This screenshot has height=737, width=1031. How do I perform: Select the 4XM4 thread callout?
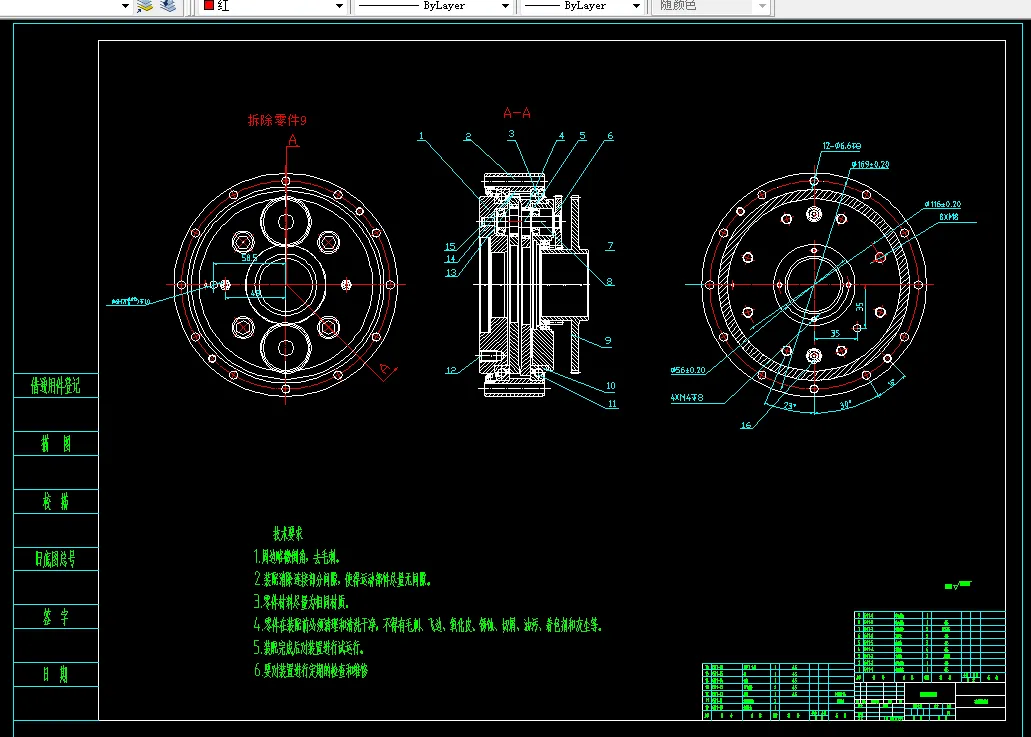[x=687, y=398]
